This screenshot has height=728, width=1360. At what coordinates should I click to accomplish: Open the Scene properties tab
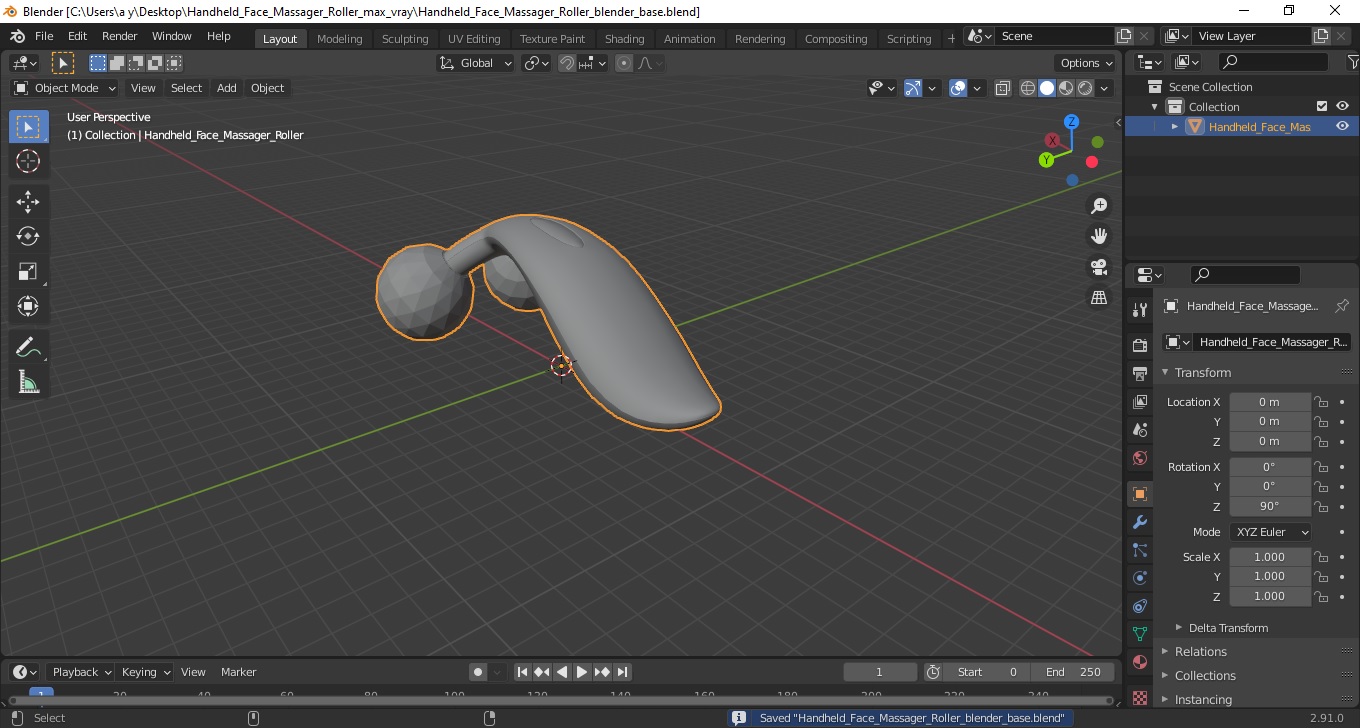click(1139, 430)
